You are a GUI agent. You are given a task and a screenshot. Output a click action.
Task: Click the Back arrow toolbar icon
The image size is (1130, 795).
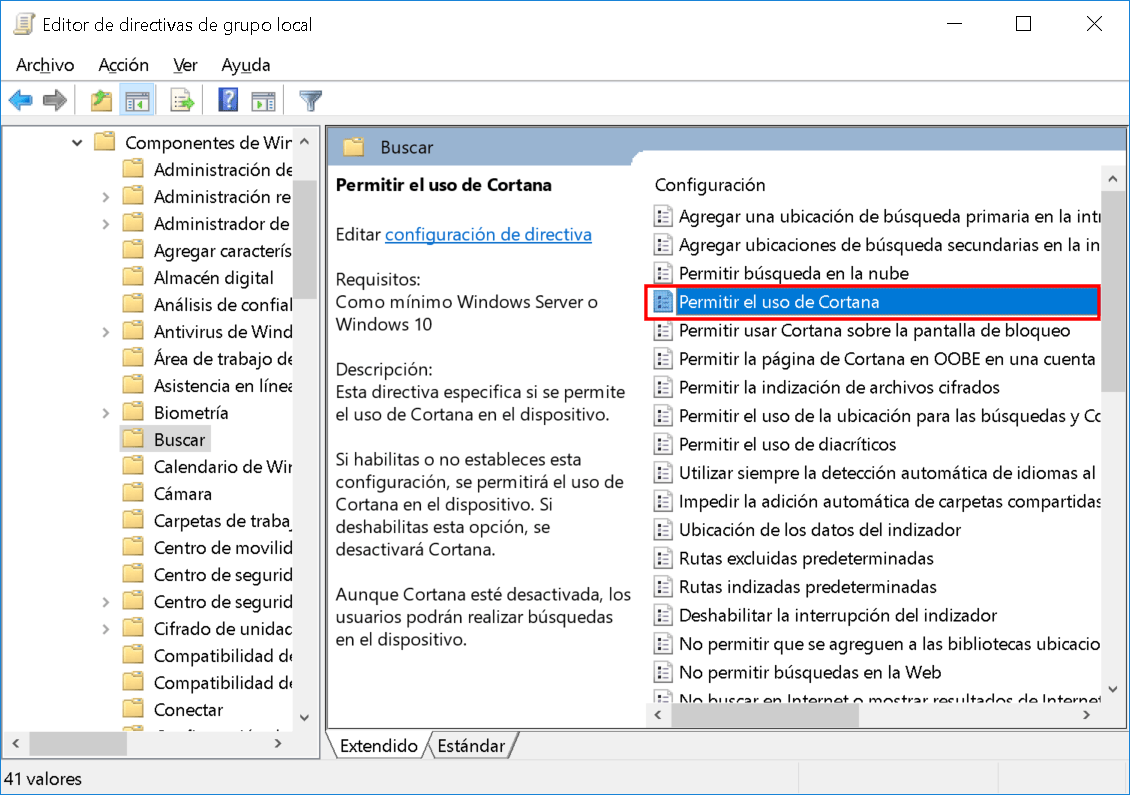[21, 100]
